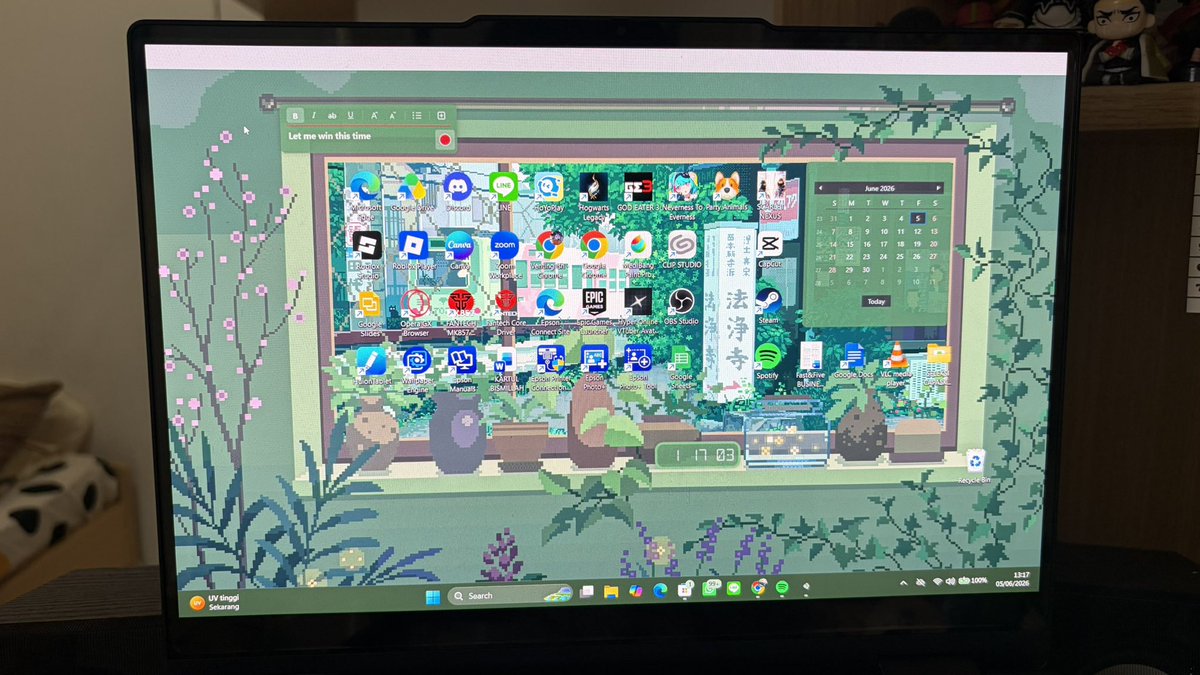The width and height of the screenshot is (1200, 675).
Task: Open the HoYoPlay launcher shortcut
Action: click(x=548, y=192)
